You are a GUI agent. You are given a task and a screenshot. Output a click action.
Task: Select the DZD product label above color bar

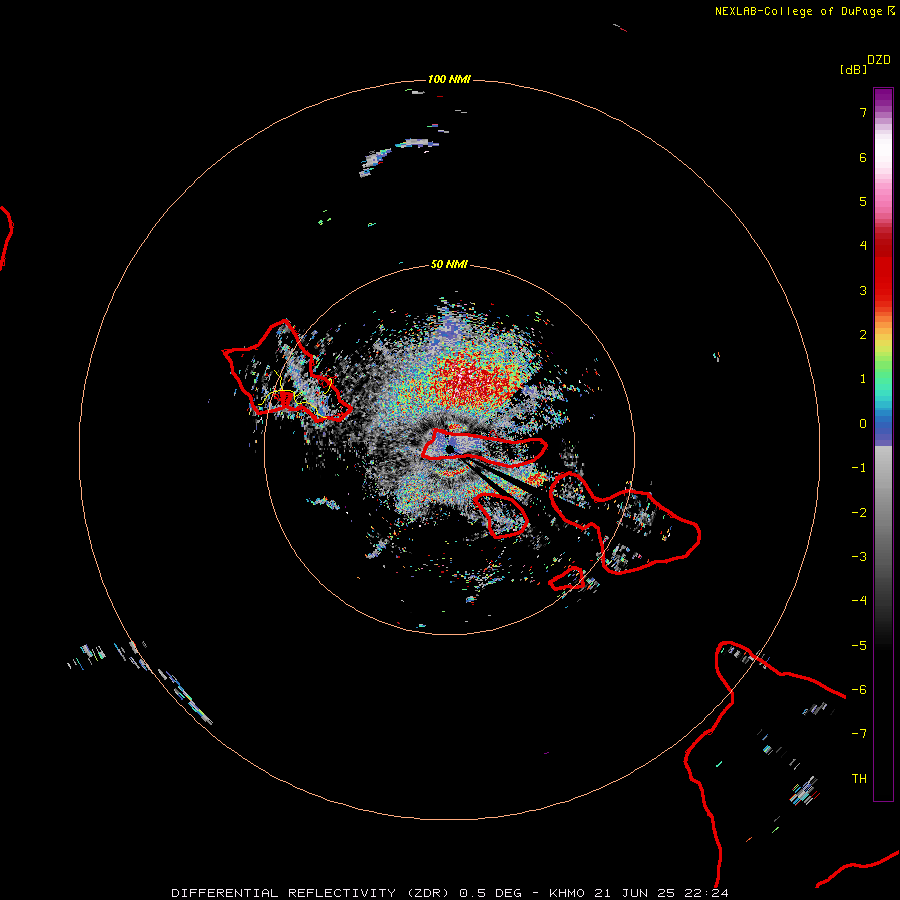(879, 60)
